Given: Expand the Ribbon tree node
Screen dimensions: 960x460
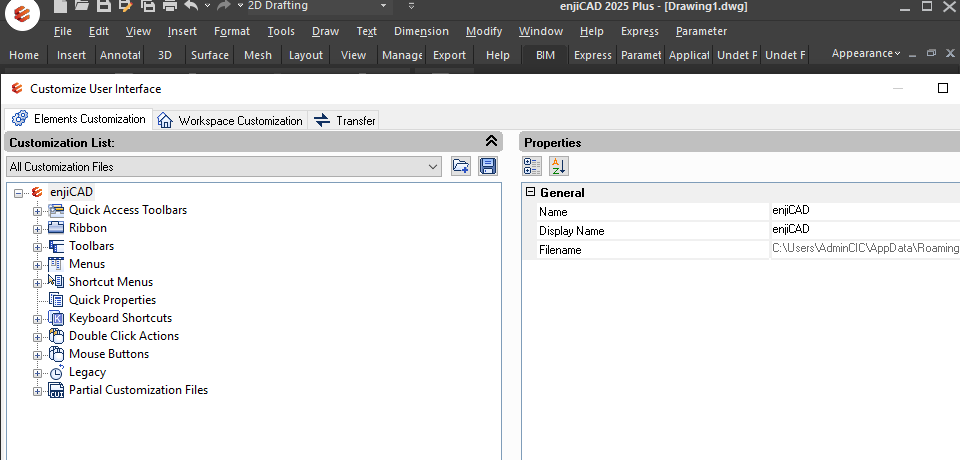Looking at the screenshot, I should 37,229.
